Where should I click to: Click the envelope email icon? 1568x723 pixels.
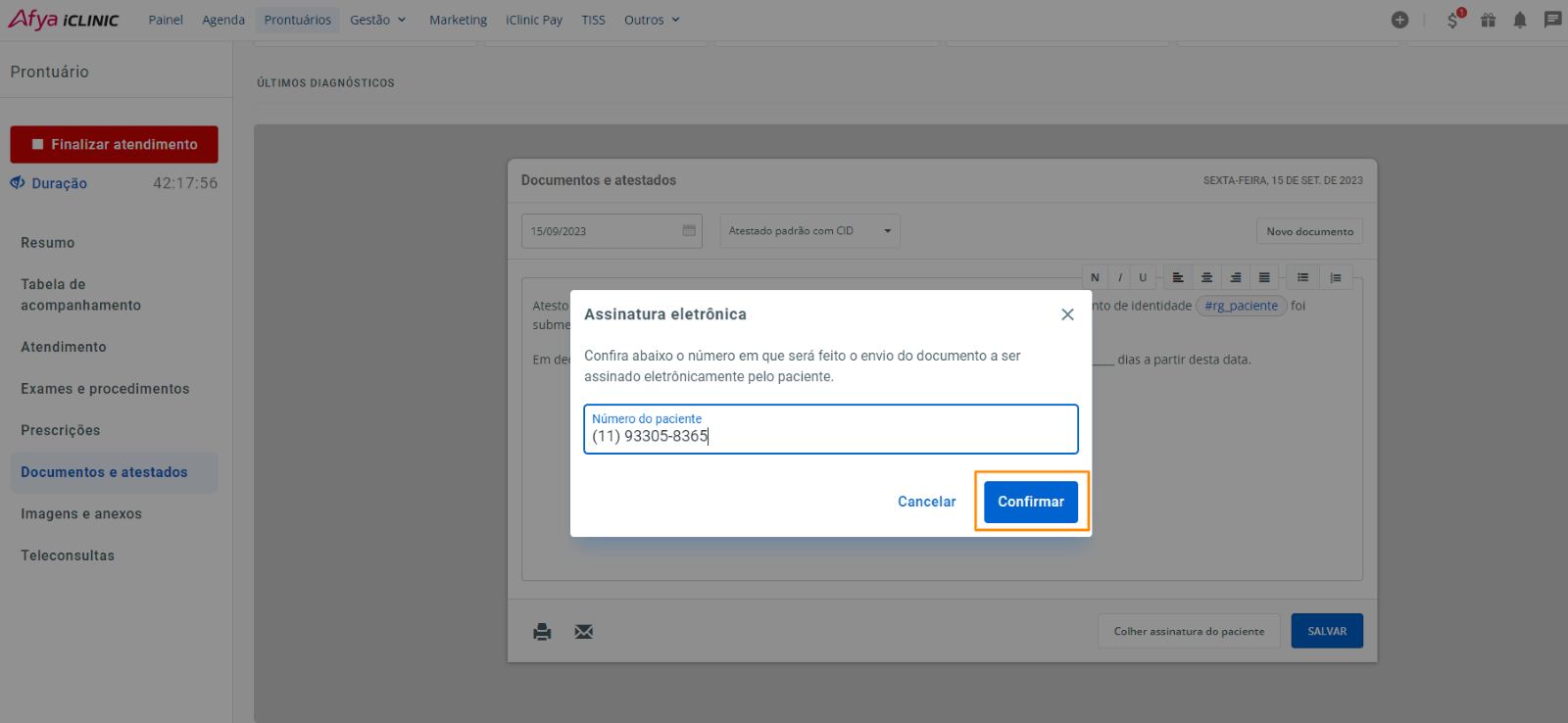pyautogui.click(x=584, y=632)
